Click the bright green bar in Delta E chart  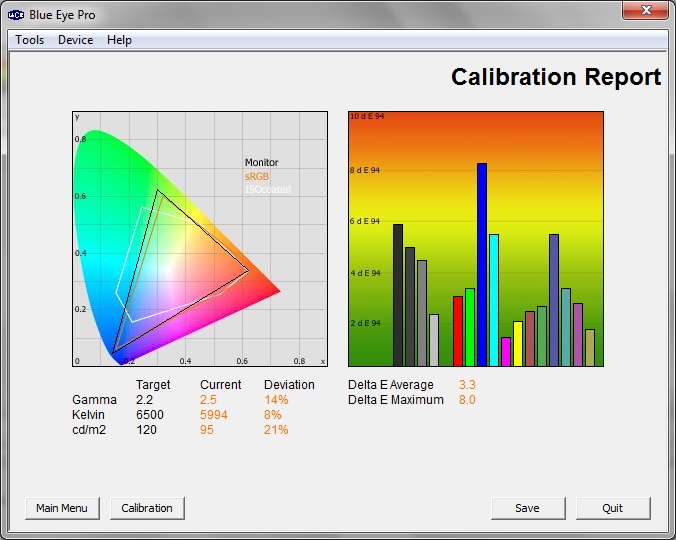tap(470, 328)
